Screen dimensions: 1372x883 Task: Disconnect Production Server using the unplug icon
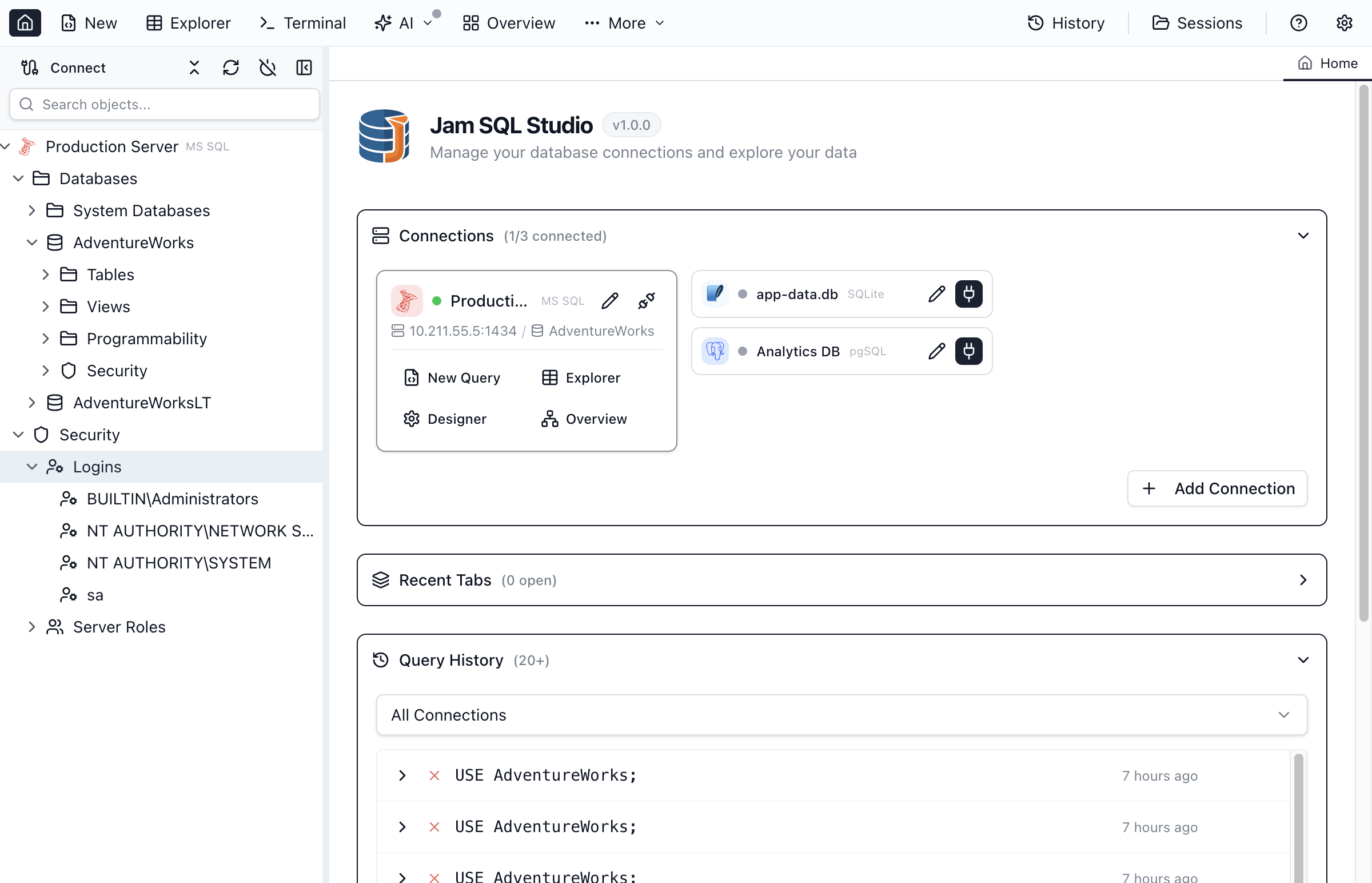[x=647, y=300]
